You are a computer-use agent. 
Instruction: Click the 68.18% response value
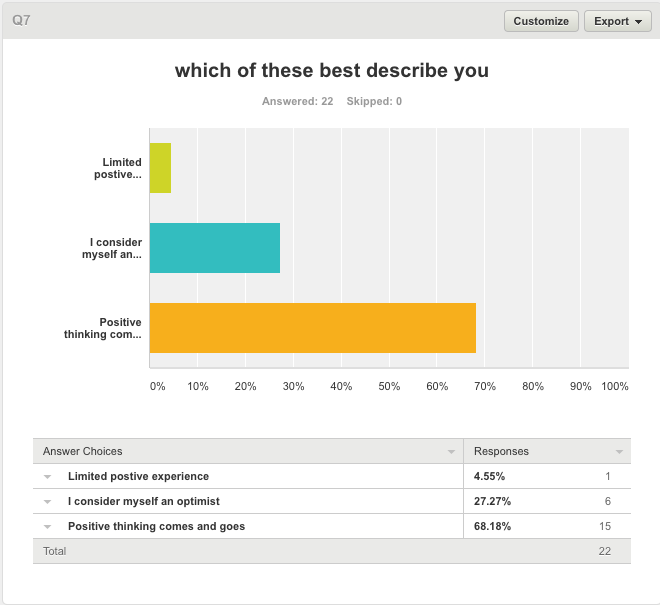click(490, 526)
